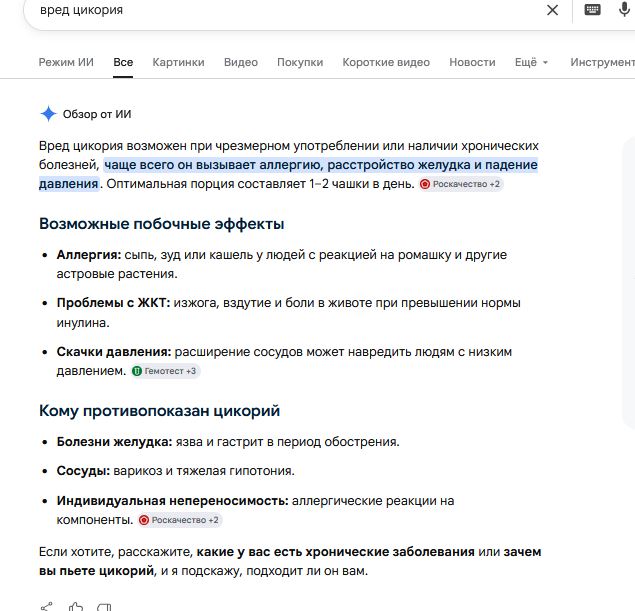635x611 pixels.
Task: Open the Покупки tab
Action: (300, 62)
